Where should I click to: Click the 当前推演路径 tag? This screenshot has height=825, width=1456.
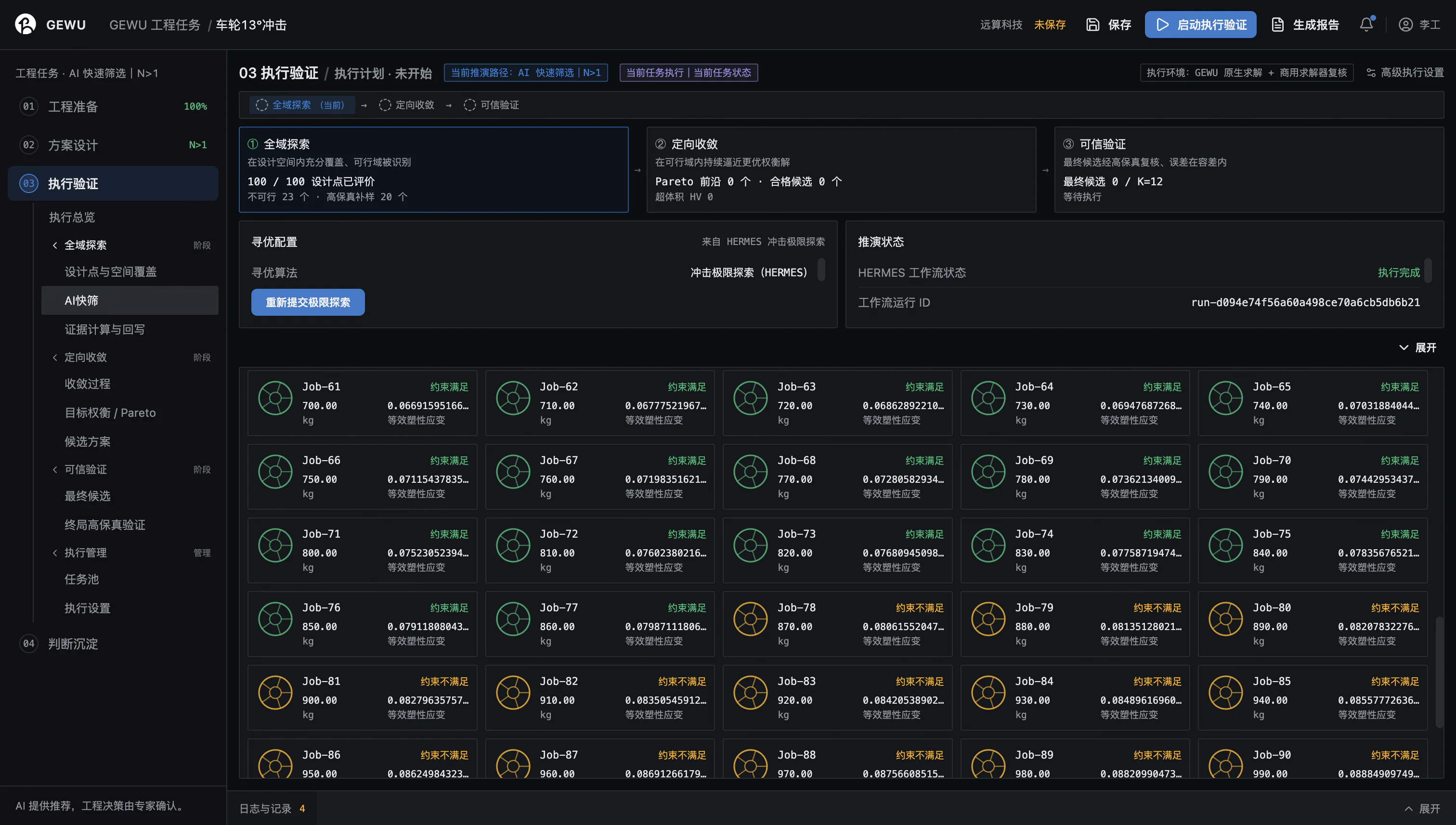525,73
